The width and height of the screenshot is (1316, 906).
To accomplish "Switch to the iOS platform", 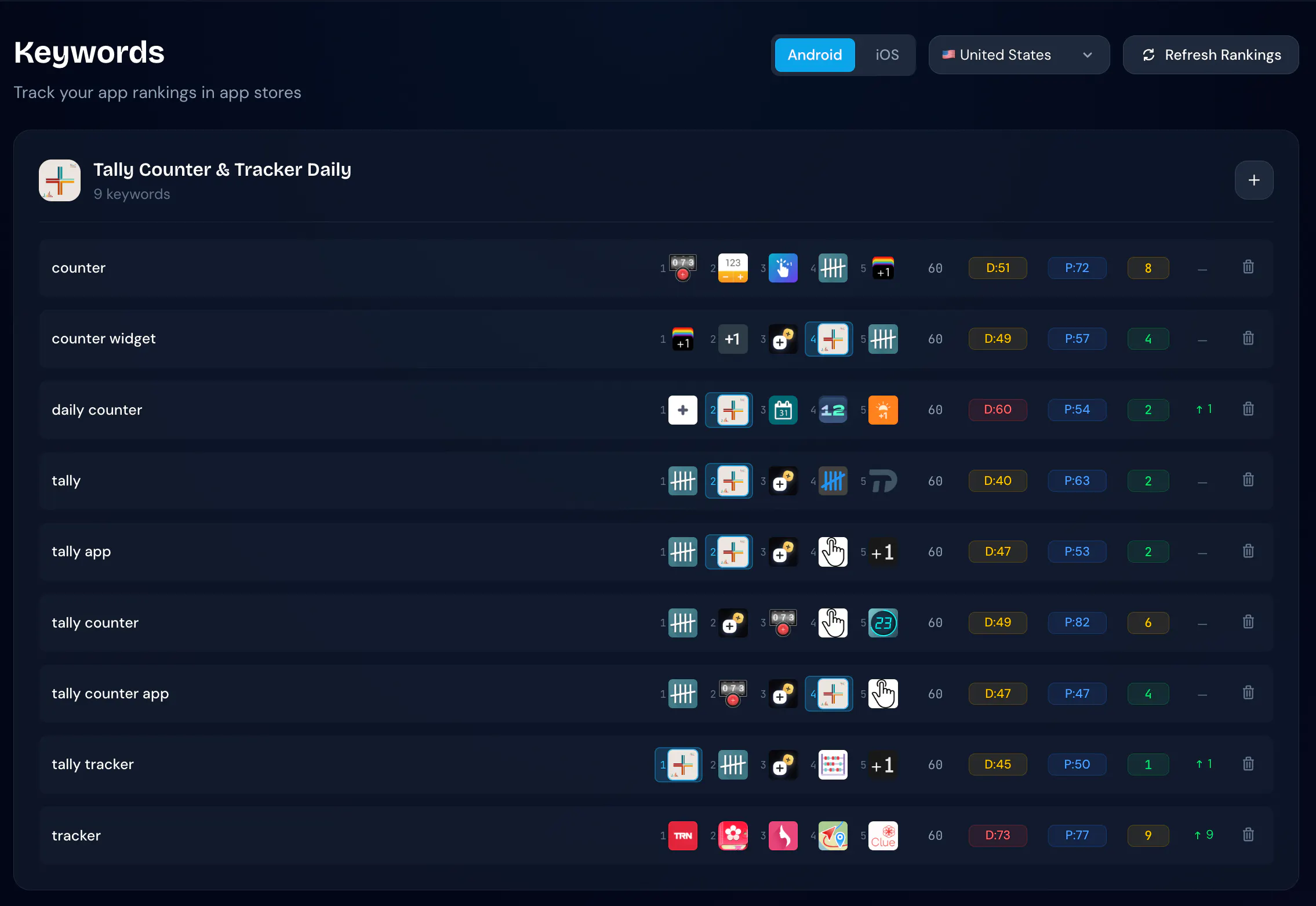I will (887, 55).
